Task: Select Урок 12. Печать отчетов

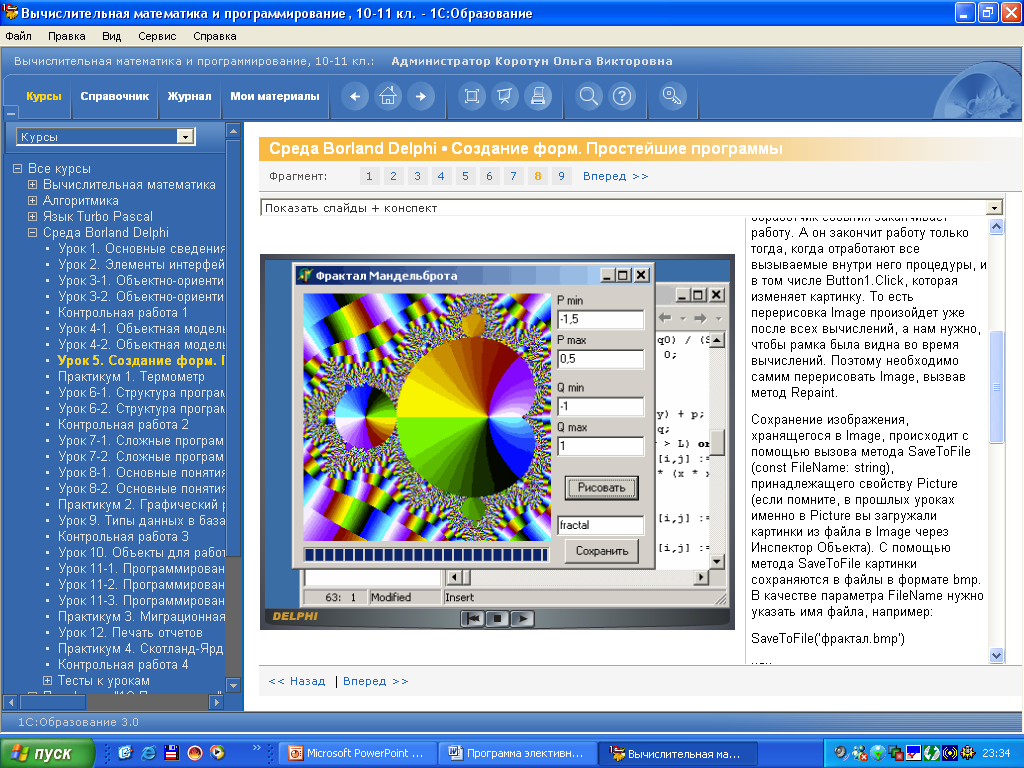Action: [x=131, y=632]
